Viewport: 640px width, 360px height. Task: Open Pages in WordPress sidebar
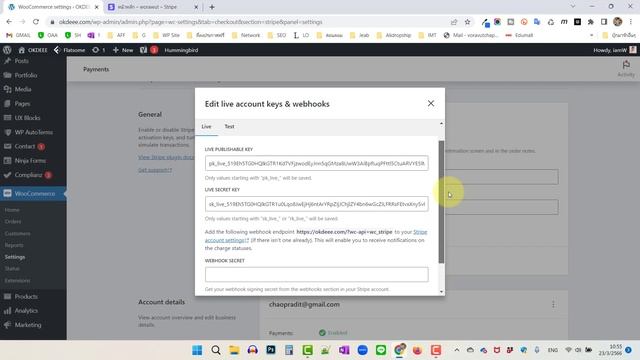click(x=22, y=104)
